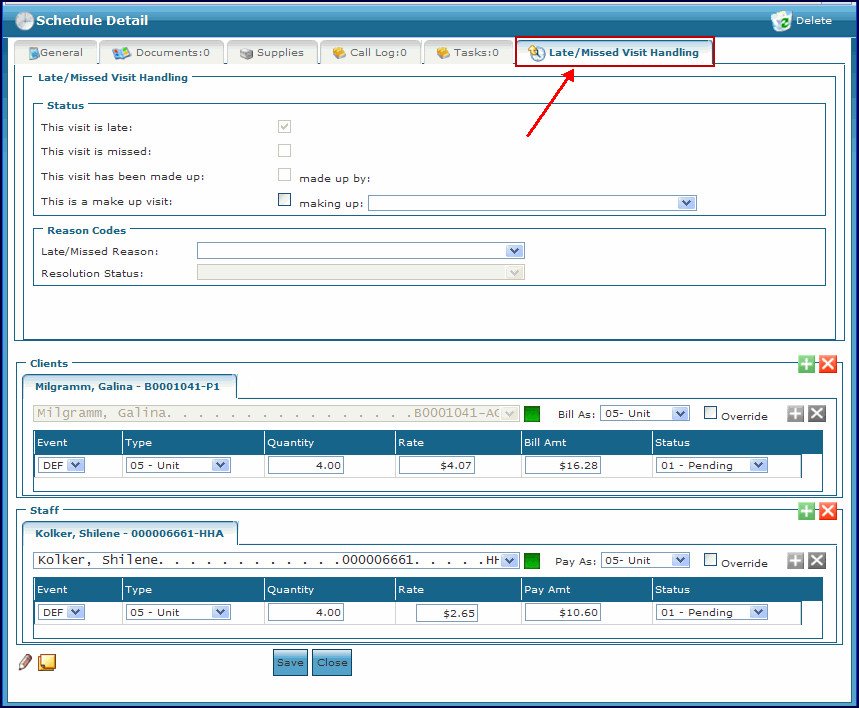859x708 pixels.
Task: Click red X icon in Clients section
Action: pos(828,364)
